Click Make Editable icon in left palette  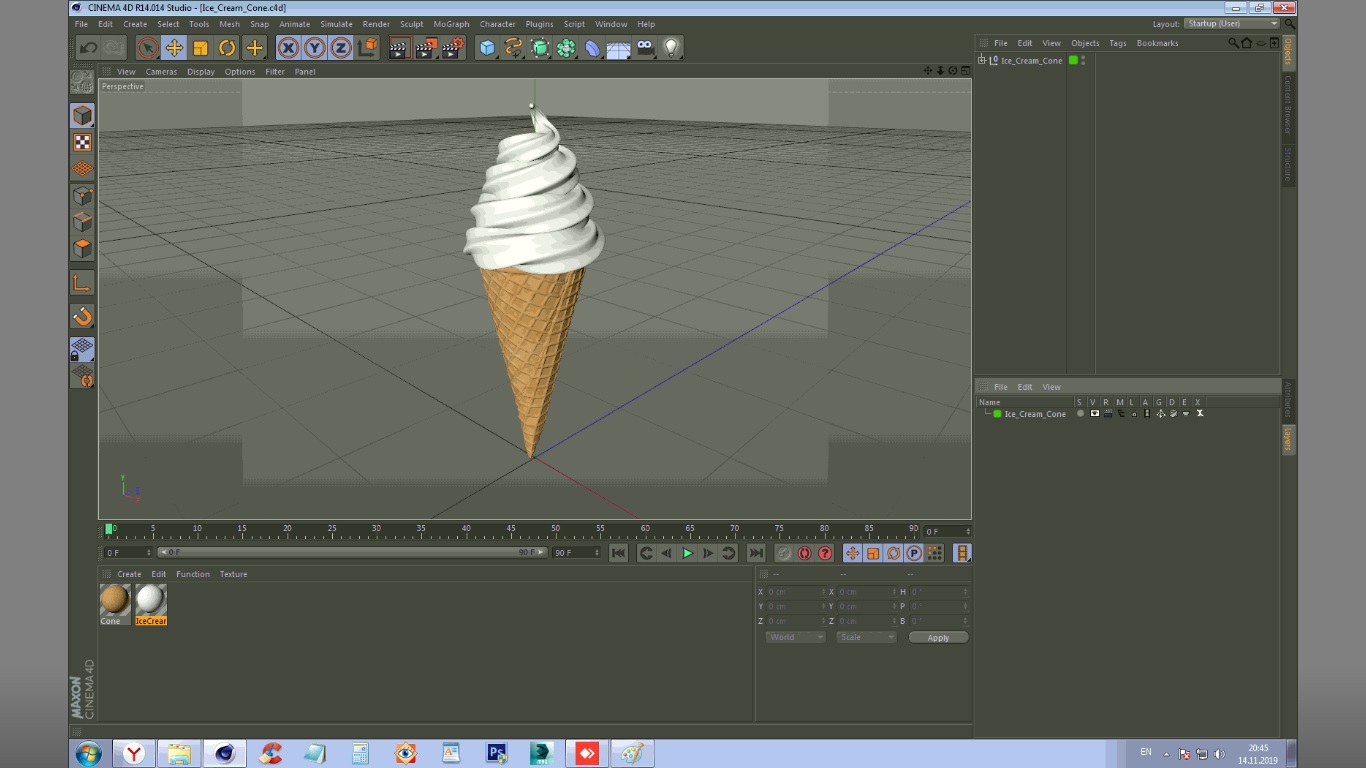(x=82, y=82)
